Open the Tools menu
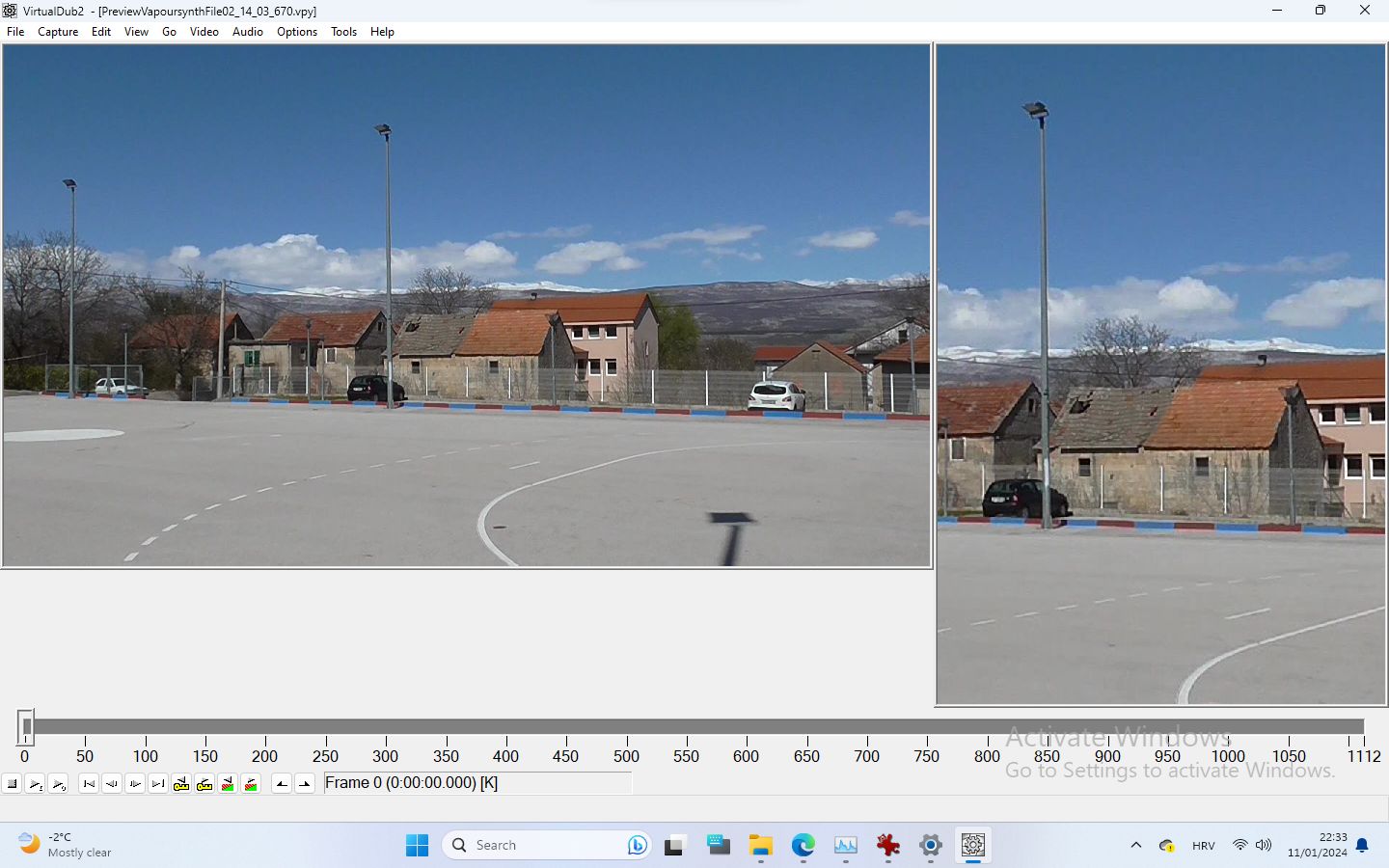Image resolution: width=1389 pixels, height=868 pixels. coord(343,32)
